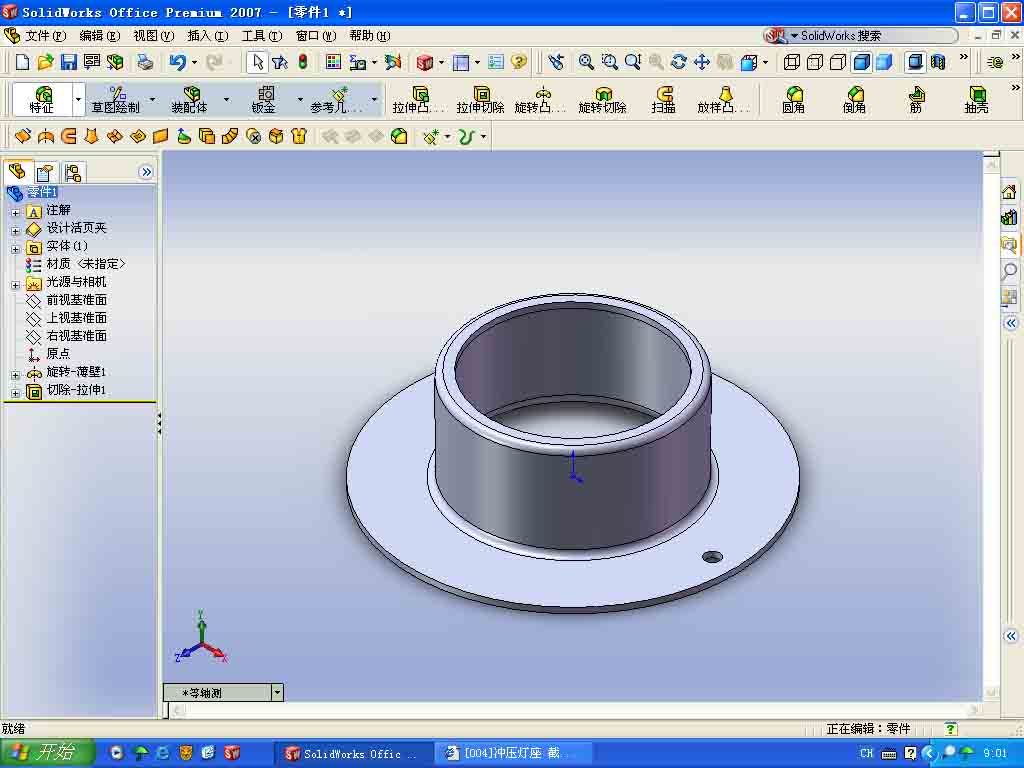The height and width of the screenshot is (768, 1024).
Task: Open the 工具(T) menu
Action: (x=263, y=36)
